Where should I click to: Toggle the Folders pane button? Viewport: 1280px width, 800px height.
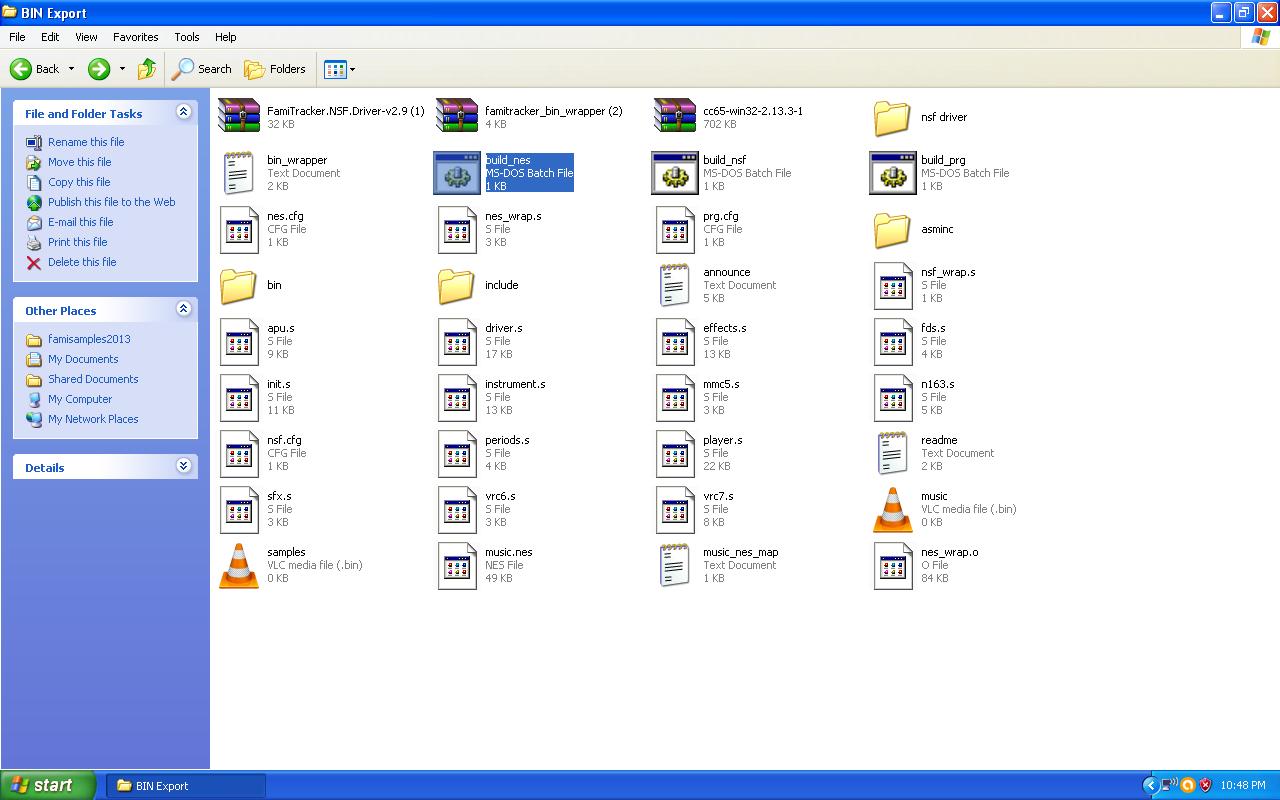click(275, 69)
